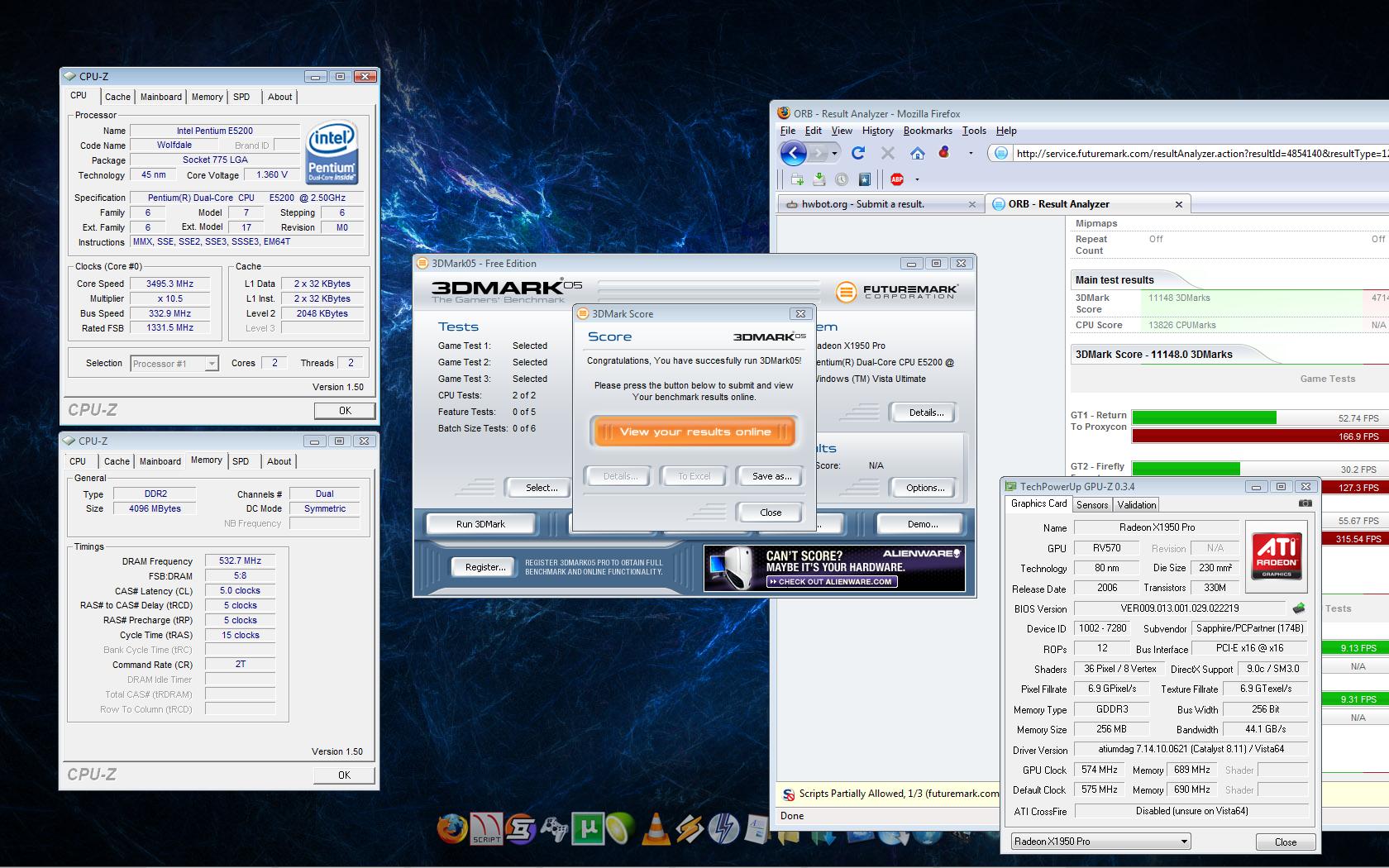Click the new tab folder icon in Firefox toolbar
1389x868 pixels.
coord(797,179)
